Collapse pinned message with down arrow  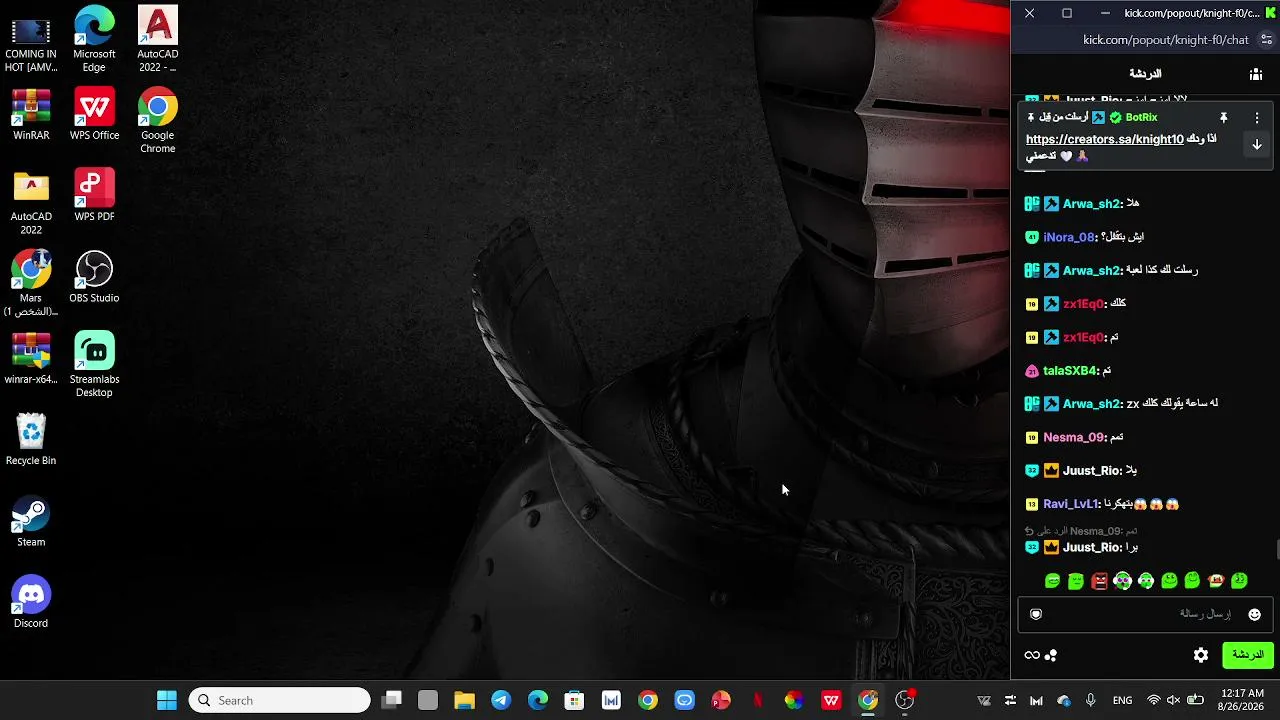pyautogui.click(x=1257, y=144)
